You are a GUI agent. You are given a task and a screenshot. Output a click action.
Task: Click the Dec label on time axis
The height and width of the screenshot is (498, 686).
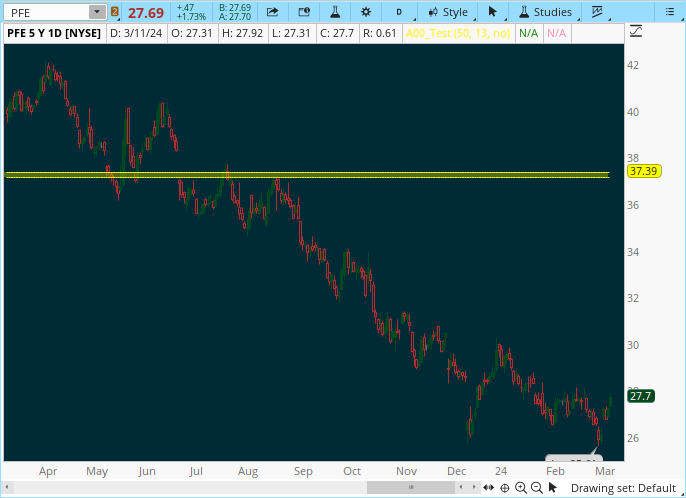[456, 471]
